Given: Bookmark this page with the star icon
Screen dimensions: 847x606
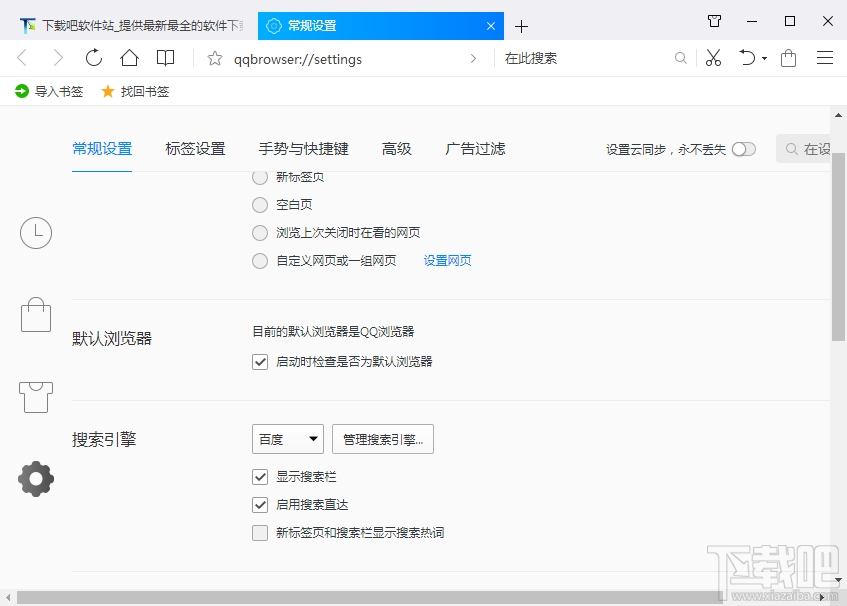Looking at the screenshot, I should tap(214, 58).
